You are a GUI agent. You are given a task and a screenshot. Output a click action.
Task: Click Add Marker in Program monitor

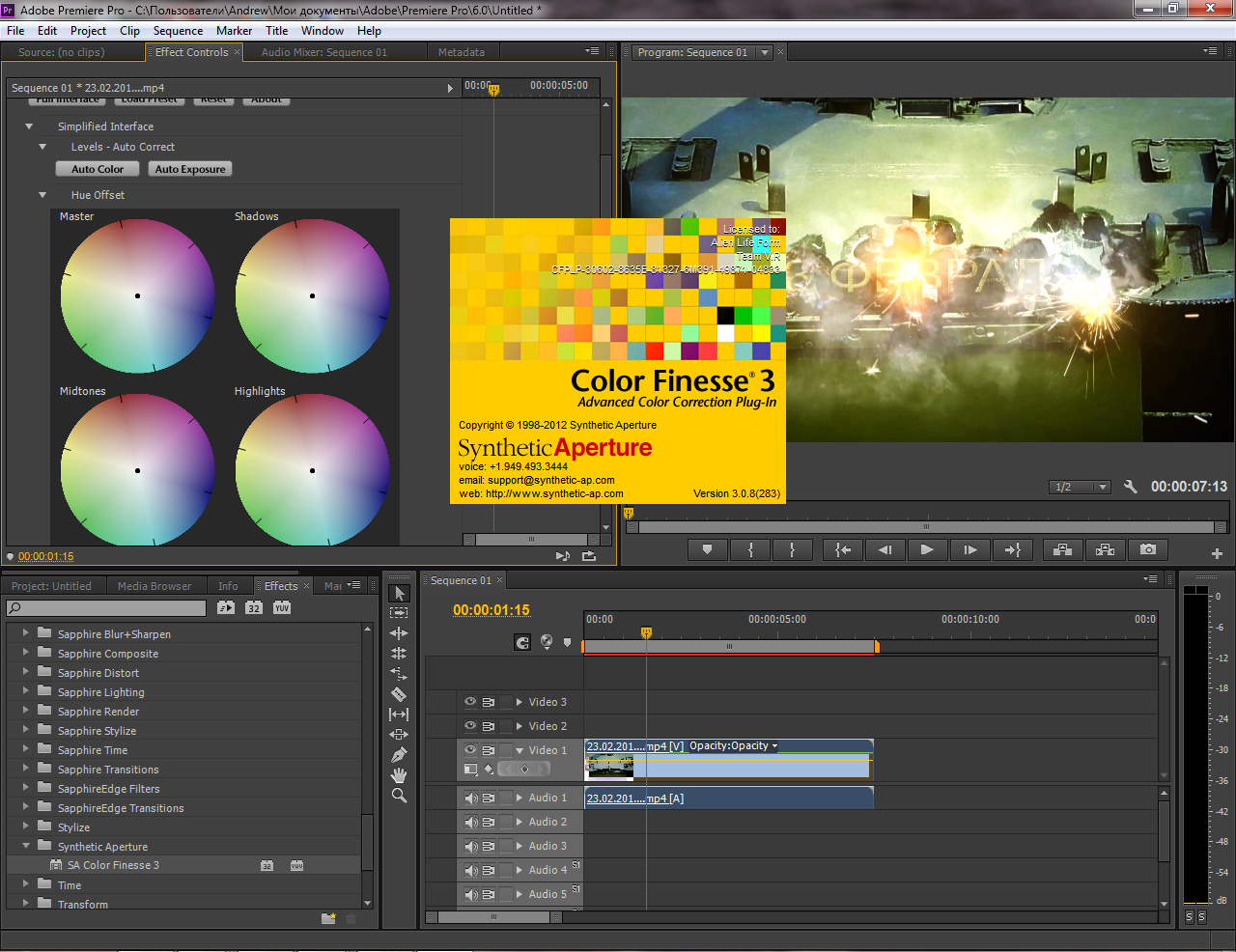708,549
